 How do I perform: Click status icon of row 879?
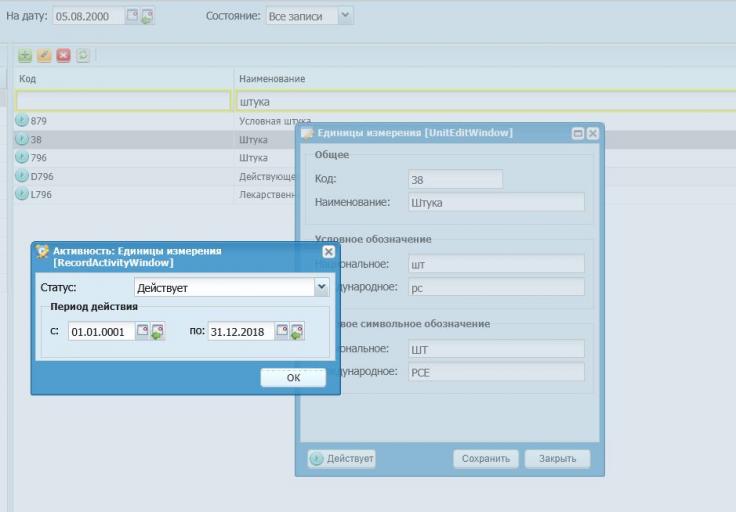click(x=22, y=121)
